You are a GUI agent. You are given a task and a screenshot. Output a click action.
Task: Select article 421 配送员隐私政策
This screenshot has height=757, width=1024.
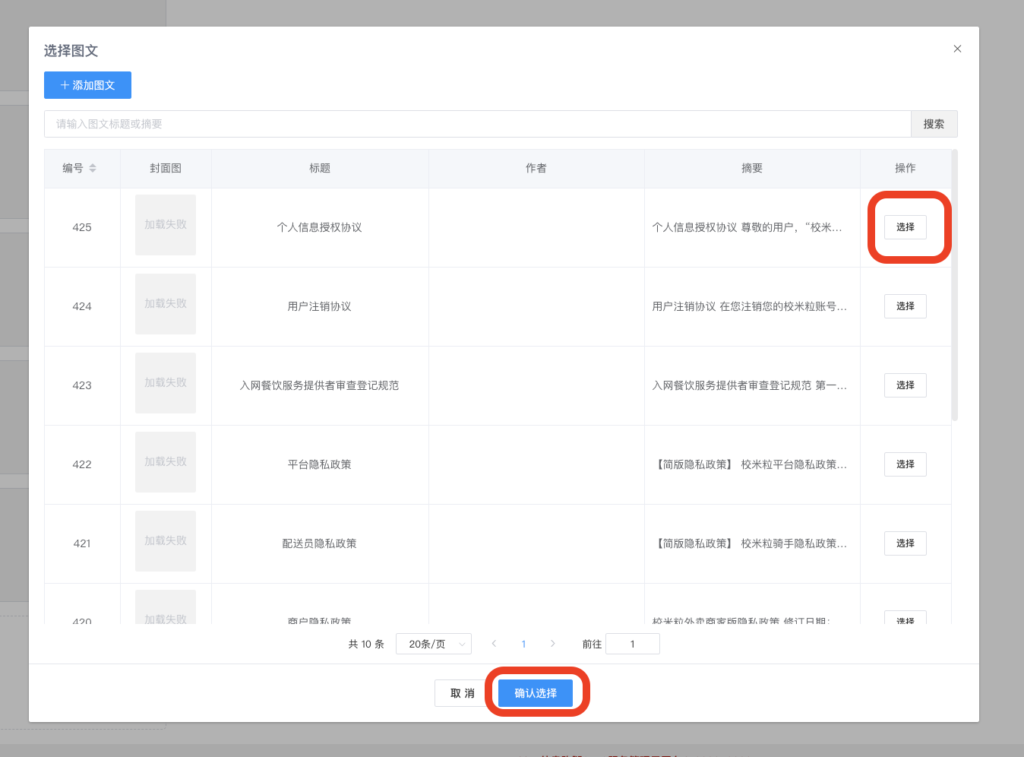click(x=905, y=543)
